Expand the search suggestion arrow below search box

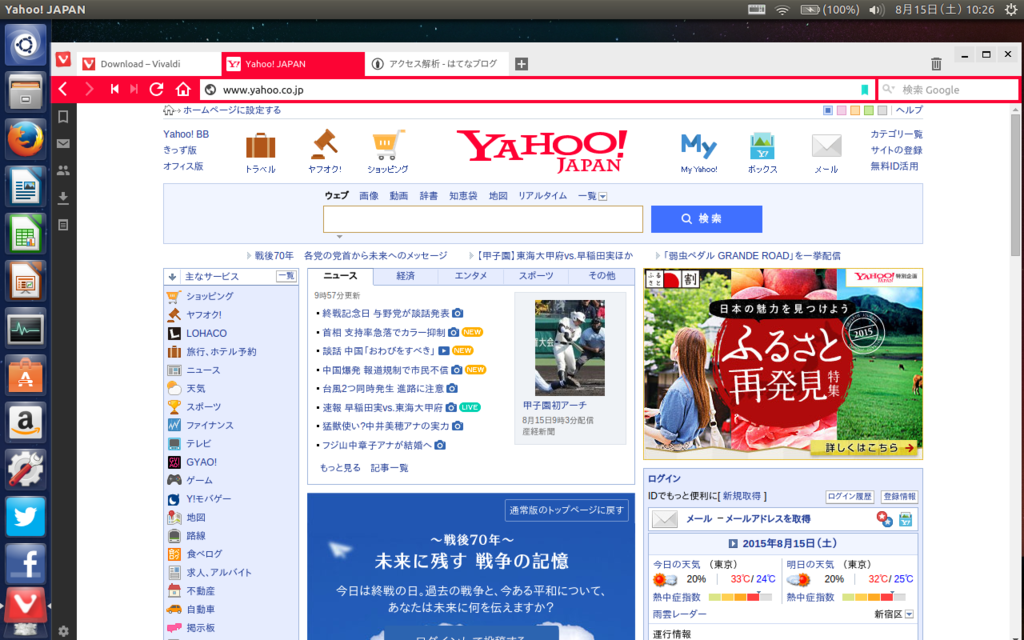click(x=340, y=236)
